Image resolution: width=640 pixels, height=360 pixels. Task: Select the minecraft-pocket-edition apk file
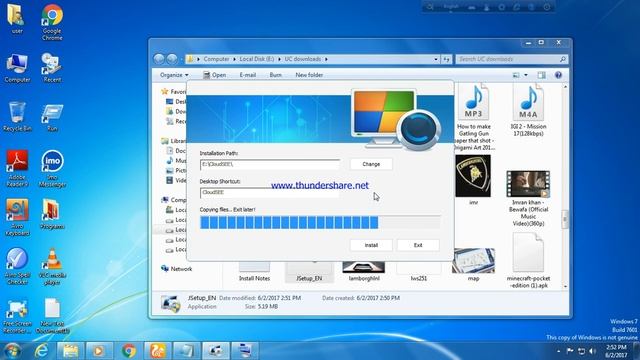(x=528, y=261)
